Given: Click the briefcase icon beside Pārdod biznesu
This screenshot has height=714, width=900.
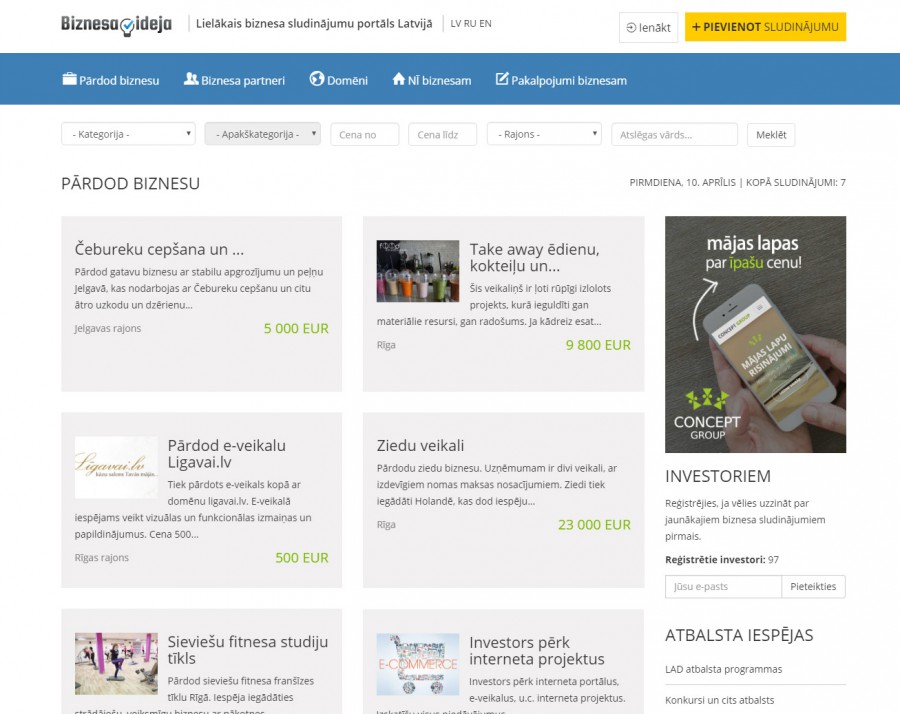Looking at the screenshot, I should pyautogui.click(x=69, y=80).
